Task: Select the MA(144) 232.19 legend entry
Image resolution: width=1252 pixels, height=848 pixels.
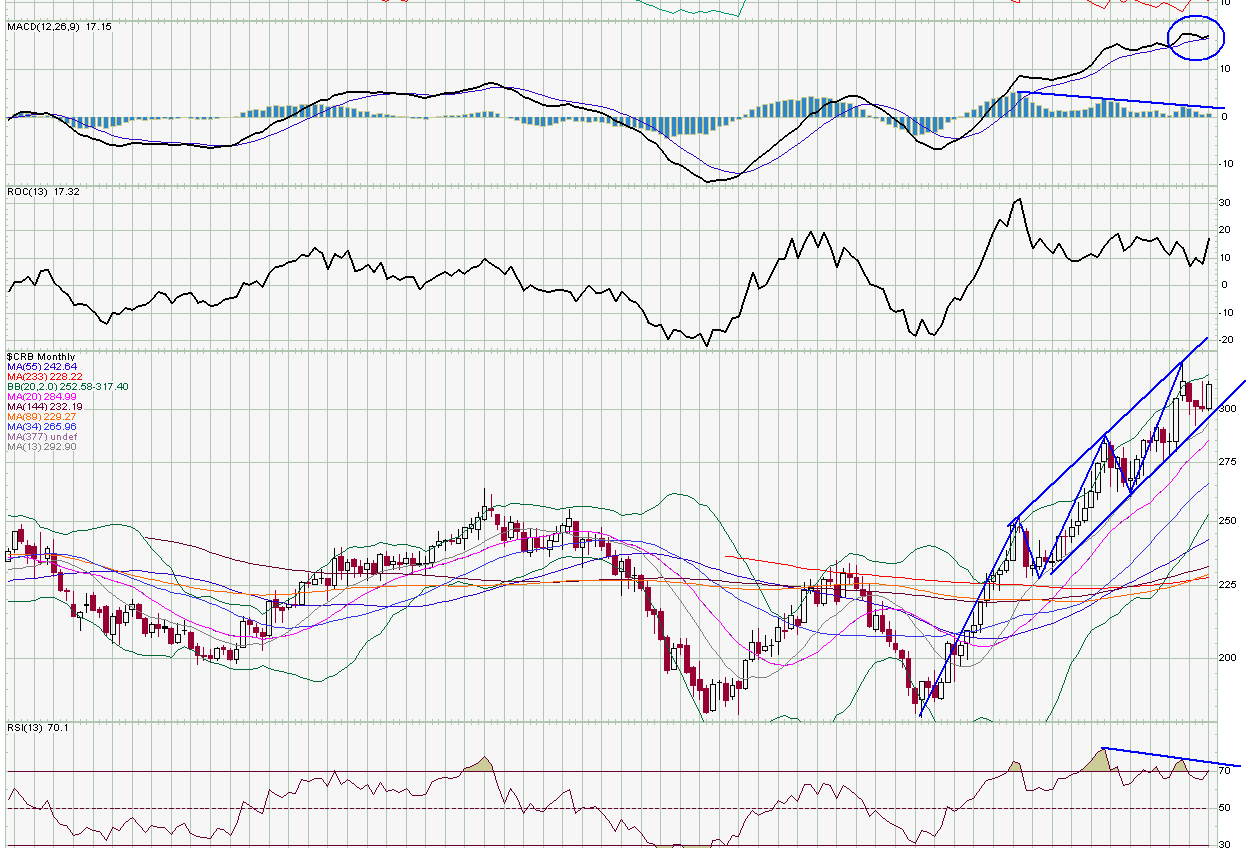Action: point(45,407)
